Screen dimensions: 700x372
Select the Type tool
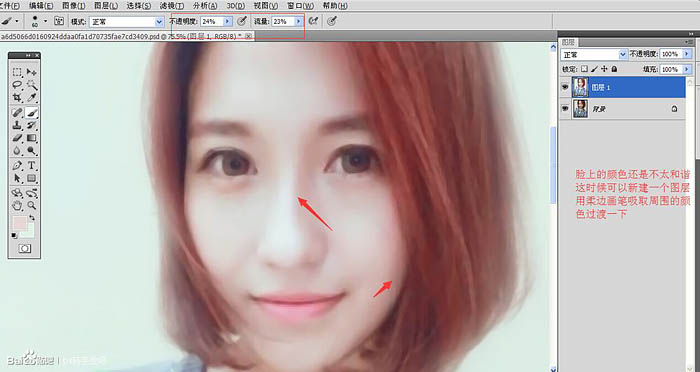tap(31, 166)
